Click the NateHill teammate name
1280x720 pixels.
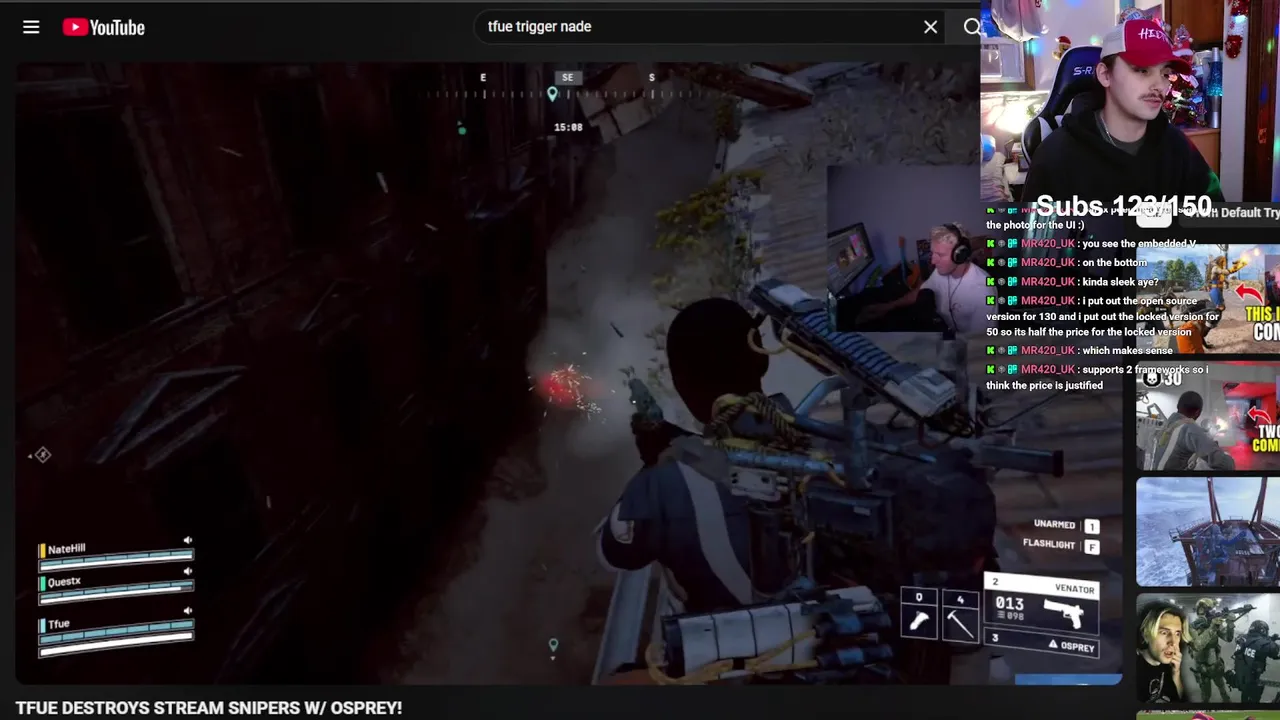tap(66, 549)
